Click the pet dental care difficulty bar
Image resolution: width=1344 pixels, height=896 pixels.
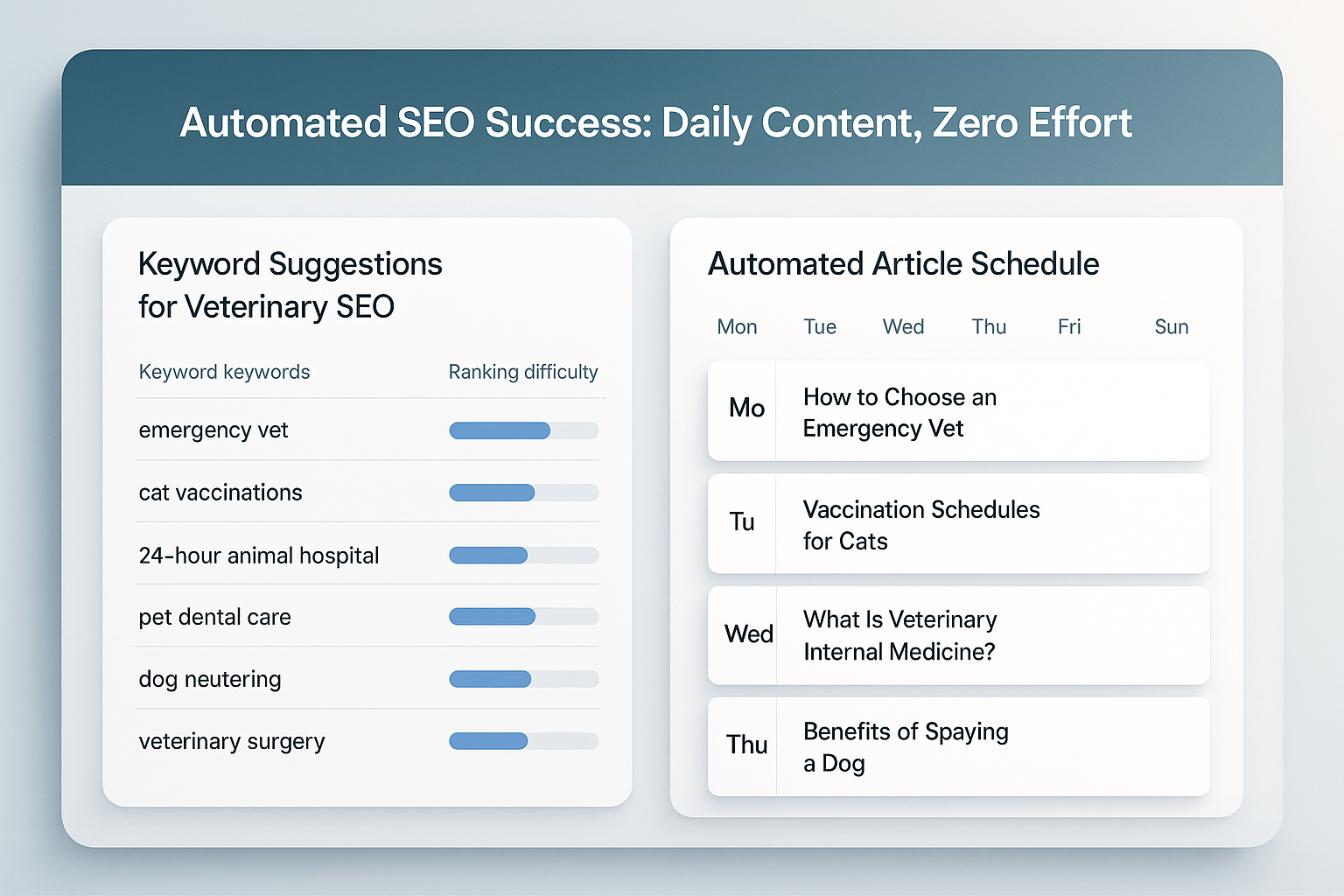click(523, 617)
